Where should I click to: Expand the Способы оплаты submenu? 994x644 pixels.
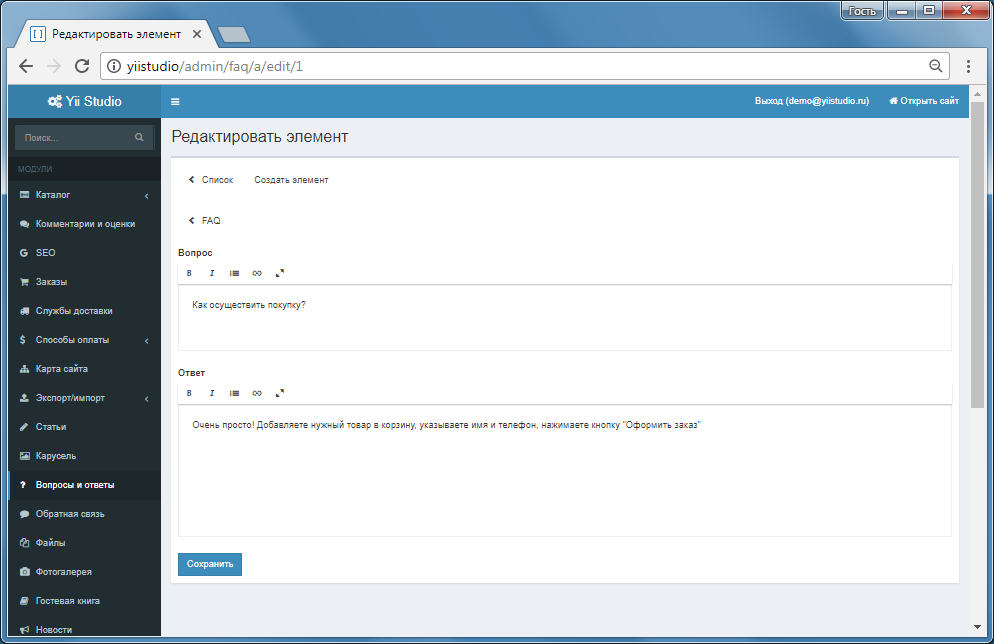[146, 341]
